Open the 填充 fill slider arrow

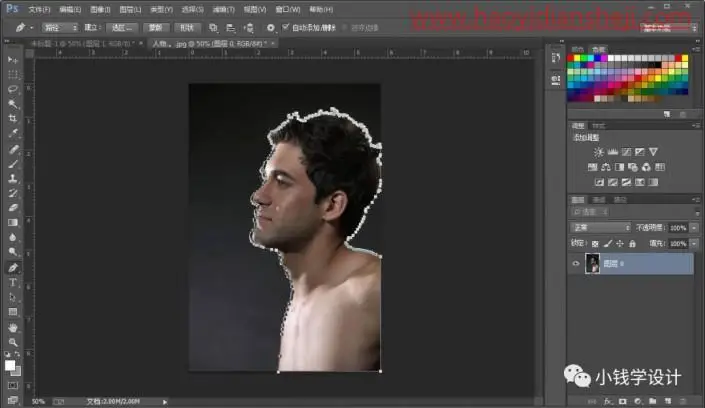[x=694, y=244]
